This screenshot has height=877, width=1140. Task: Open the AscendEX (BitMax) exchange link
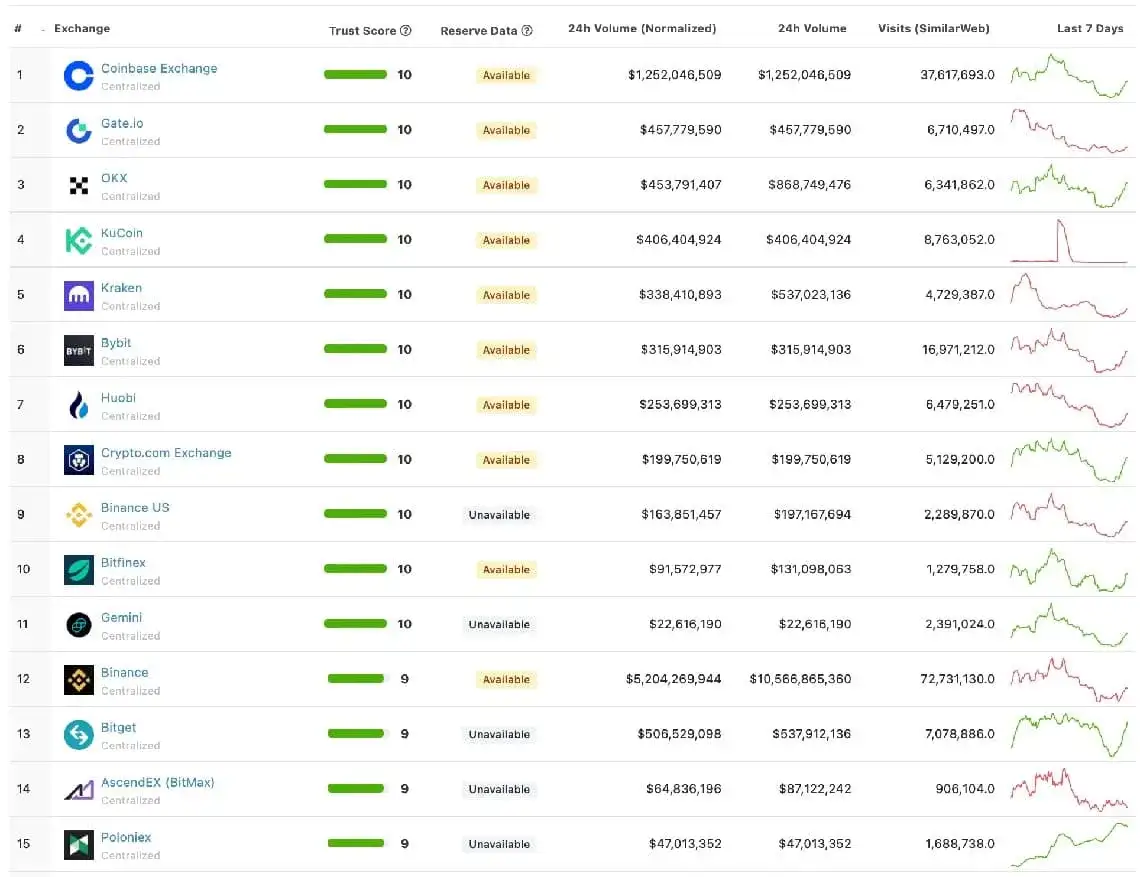pyautogui.click(x=157, y=782)
